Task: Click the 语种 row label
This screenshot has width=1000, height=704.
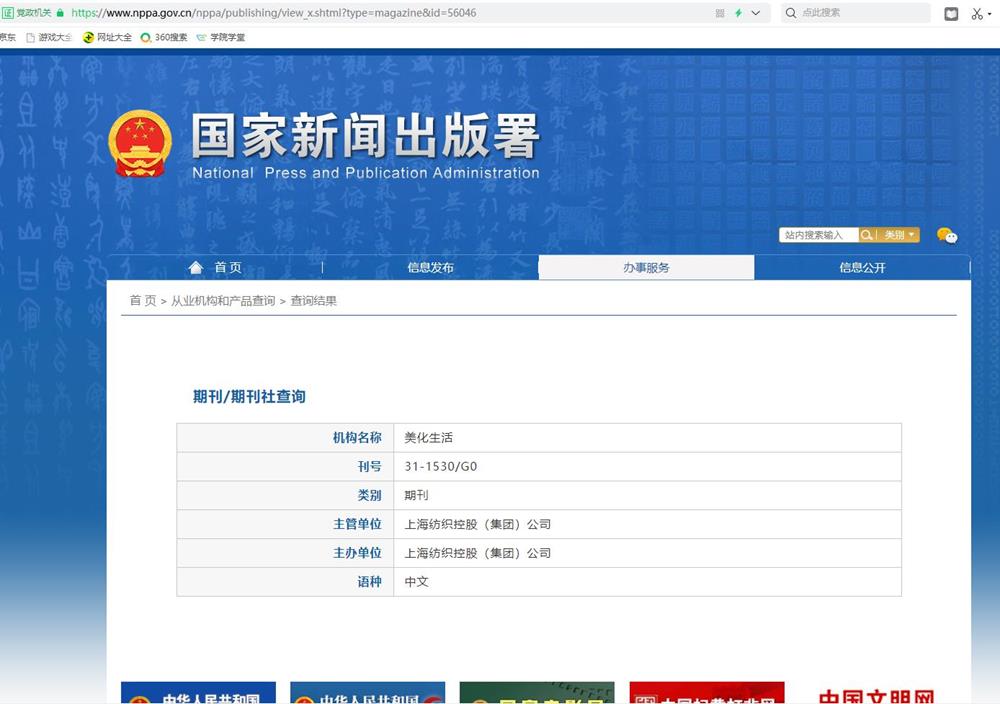Action: tap(369, 582)
